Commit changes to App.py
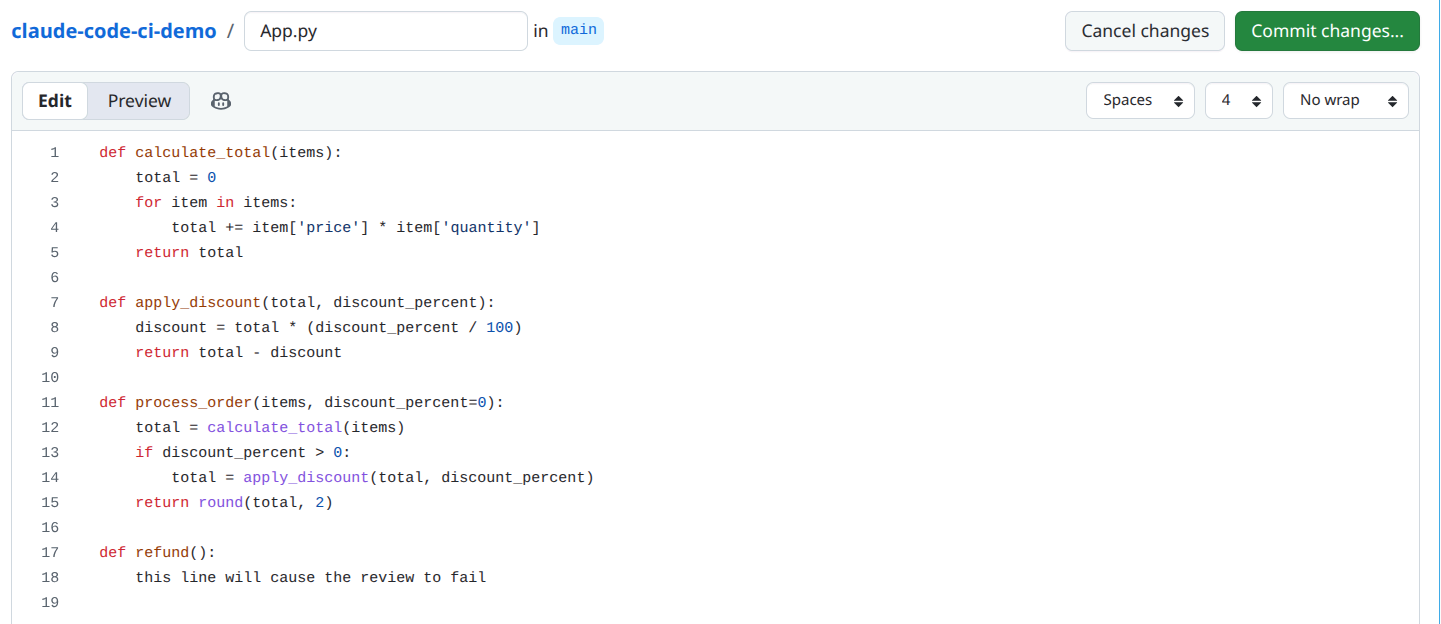This screenshot has width=1441, height=624. (x=1327, y=31)
